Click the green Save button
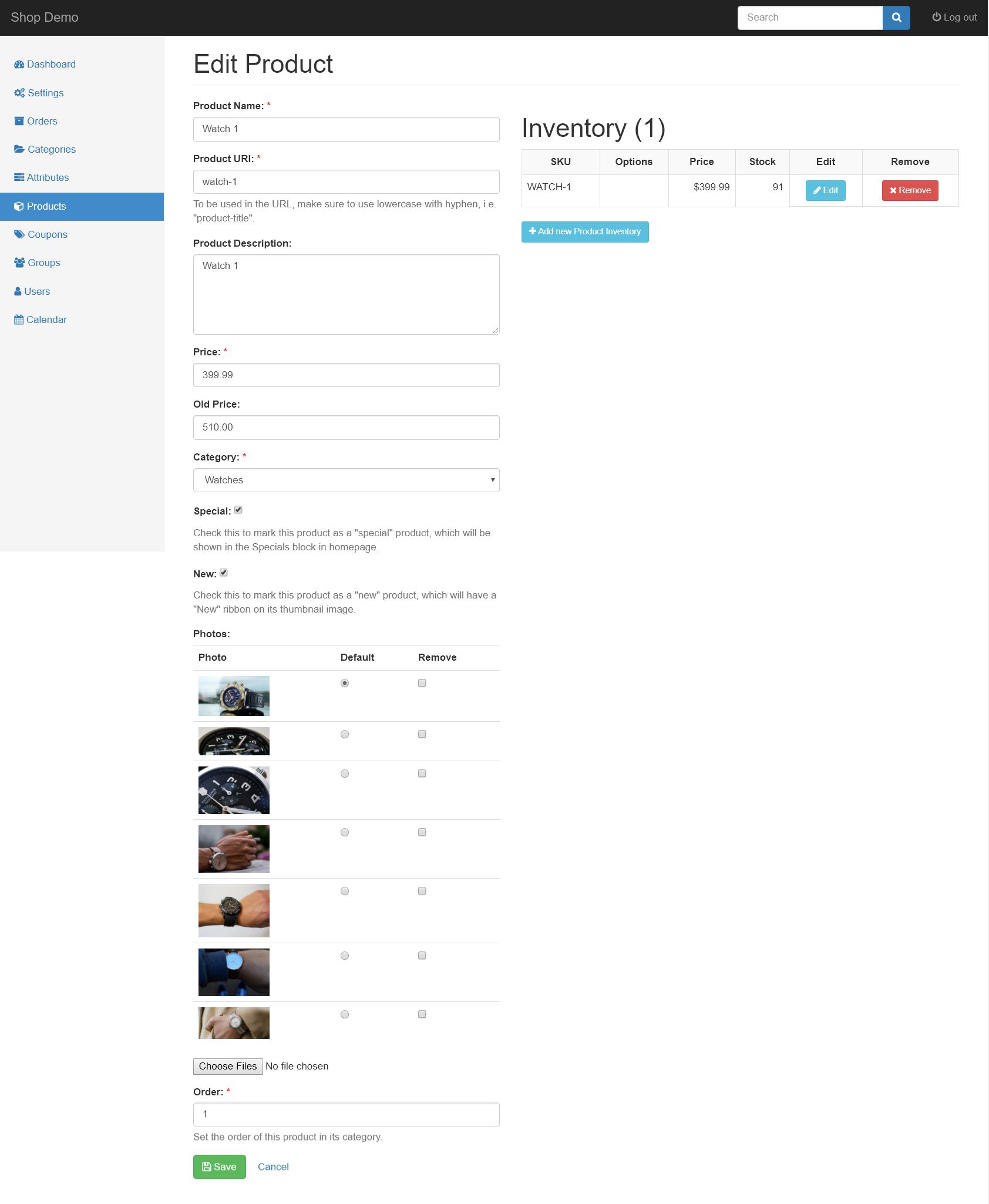 tap(220, 1167)
